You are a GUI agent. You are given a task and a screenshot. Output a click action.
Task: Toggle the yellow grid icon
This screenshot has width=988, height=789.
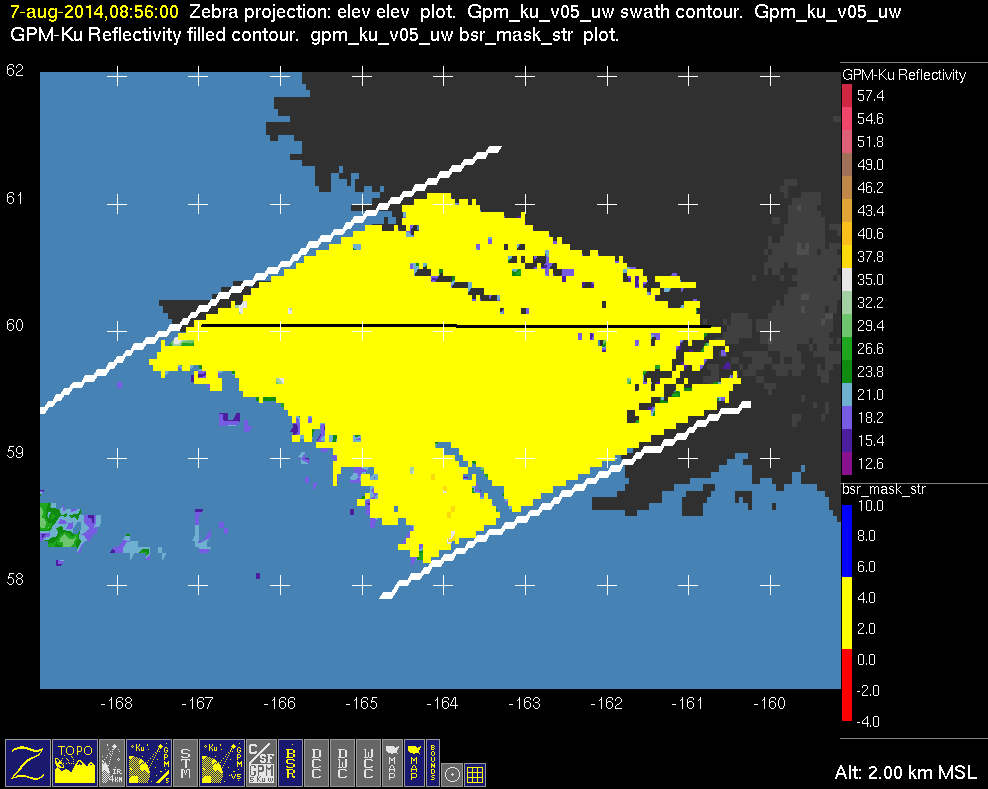pos(475,773)
